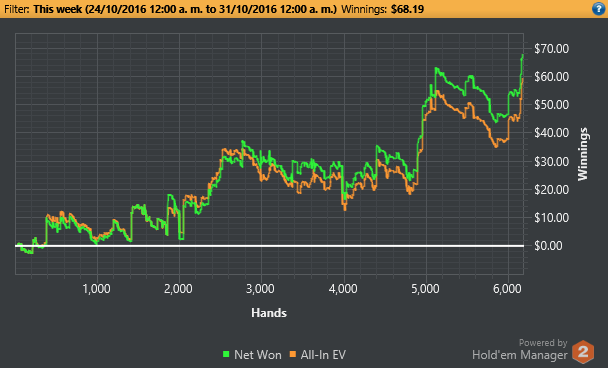Click the white zero baseline on graph
The height and width of the screenshot is (368, 608).
pos(269,245)
